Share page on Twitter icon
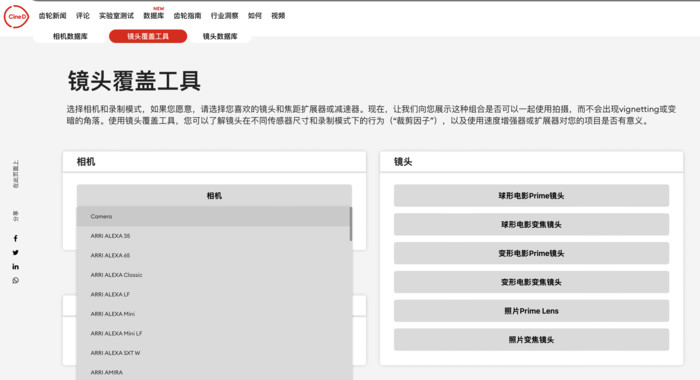700x380 pixels. pyautogui.click(x=16, y=252)
